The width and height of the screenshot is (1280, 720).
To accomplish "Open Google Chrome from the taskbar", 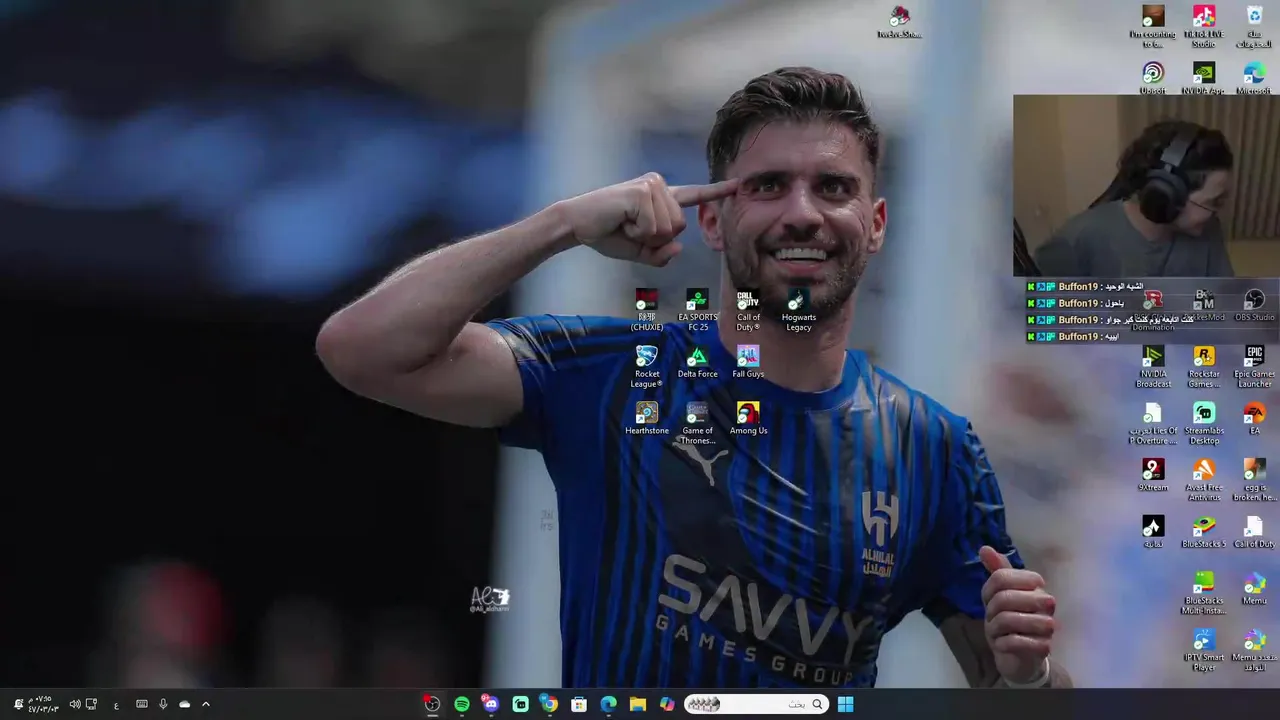I will point(550,704).
